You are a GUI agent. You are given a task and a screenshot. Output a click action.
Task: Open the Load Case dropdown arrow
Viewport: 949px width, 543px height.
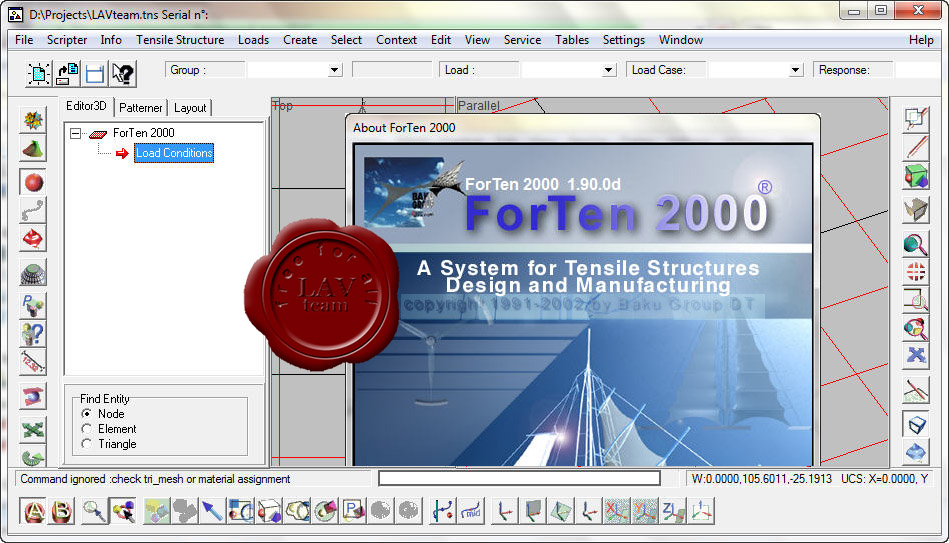coord(795,70)
